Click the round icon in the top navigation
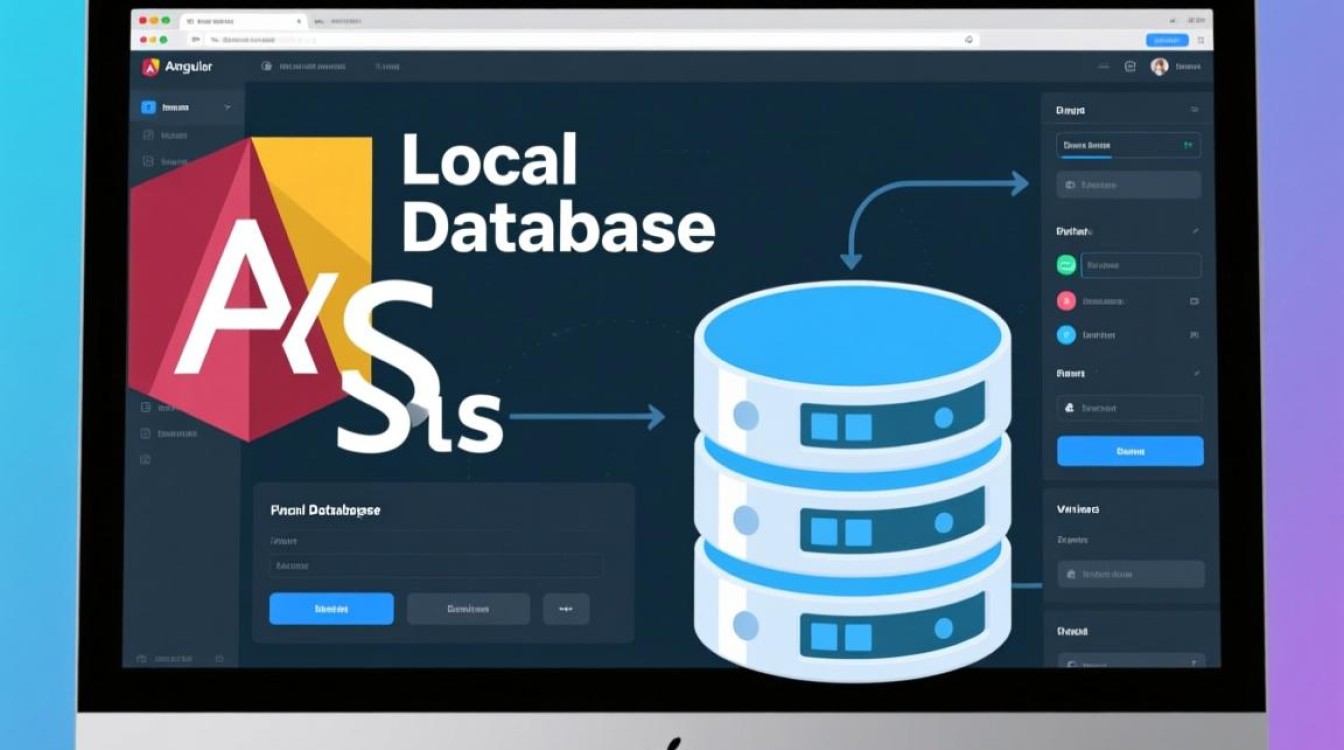Viewport: 1344px width, 750px height. (x=266, y=67)
